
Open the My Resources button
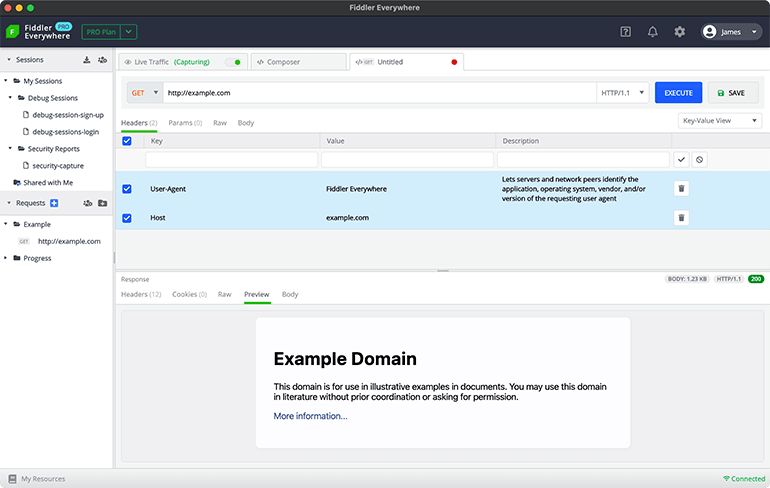(x=36, y=479)
